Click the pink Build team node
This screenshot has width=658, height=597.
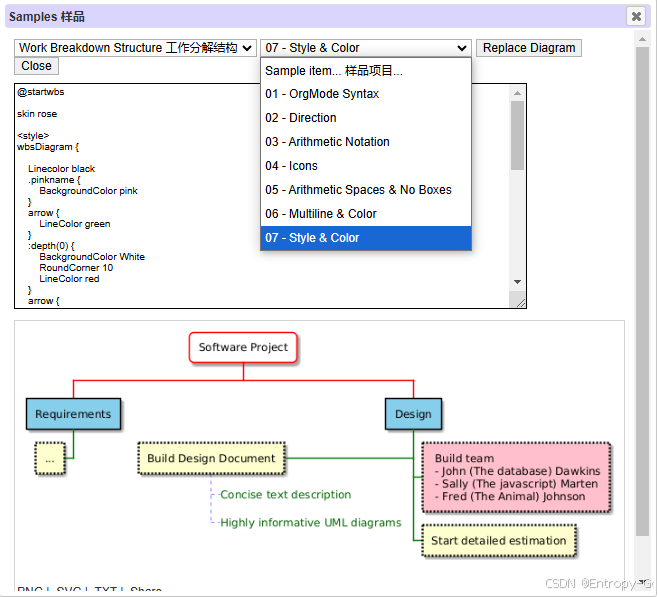[517, 477]
